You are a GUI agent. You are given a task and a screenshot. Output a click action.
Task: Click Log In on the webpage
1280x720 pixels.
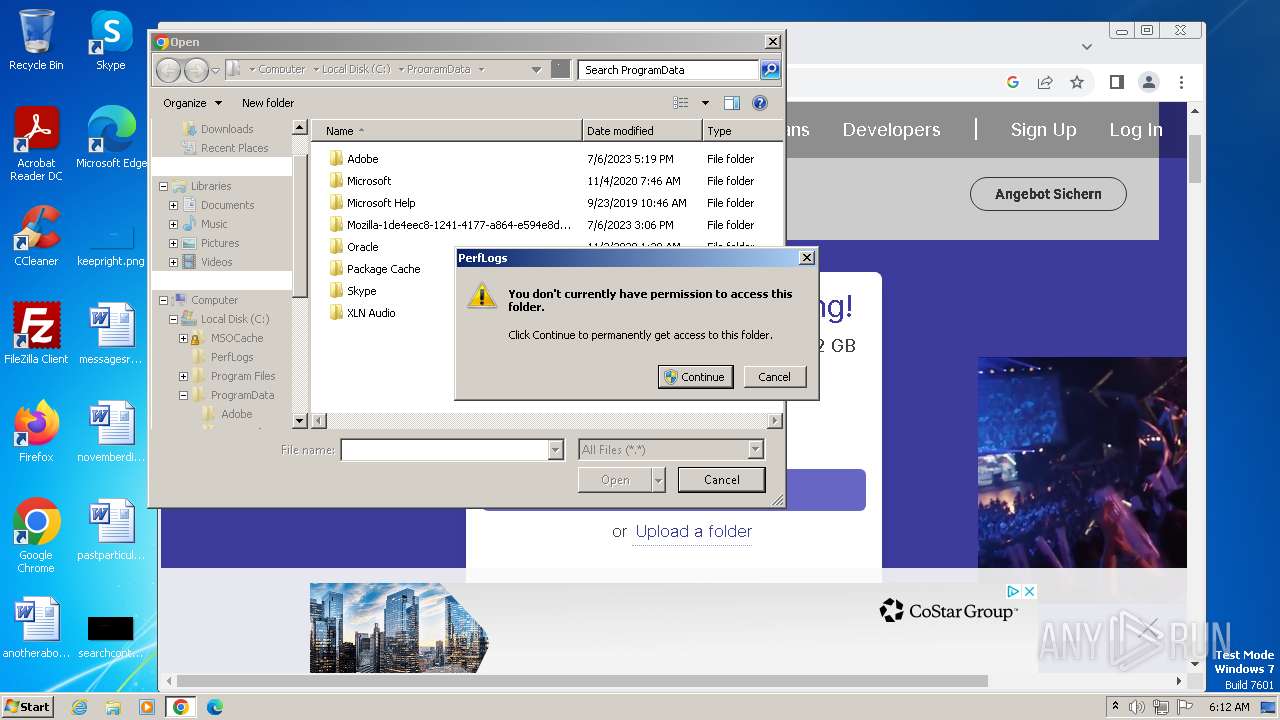pyautogui.click(x=1136, y=130)
